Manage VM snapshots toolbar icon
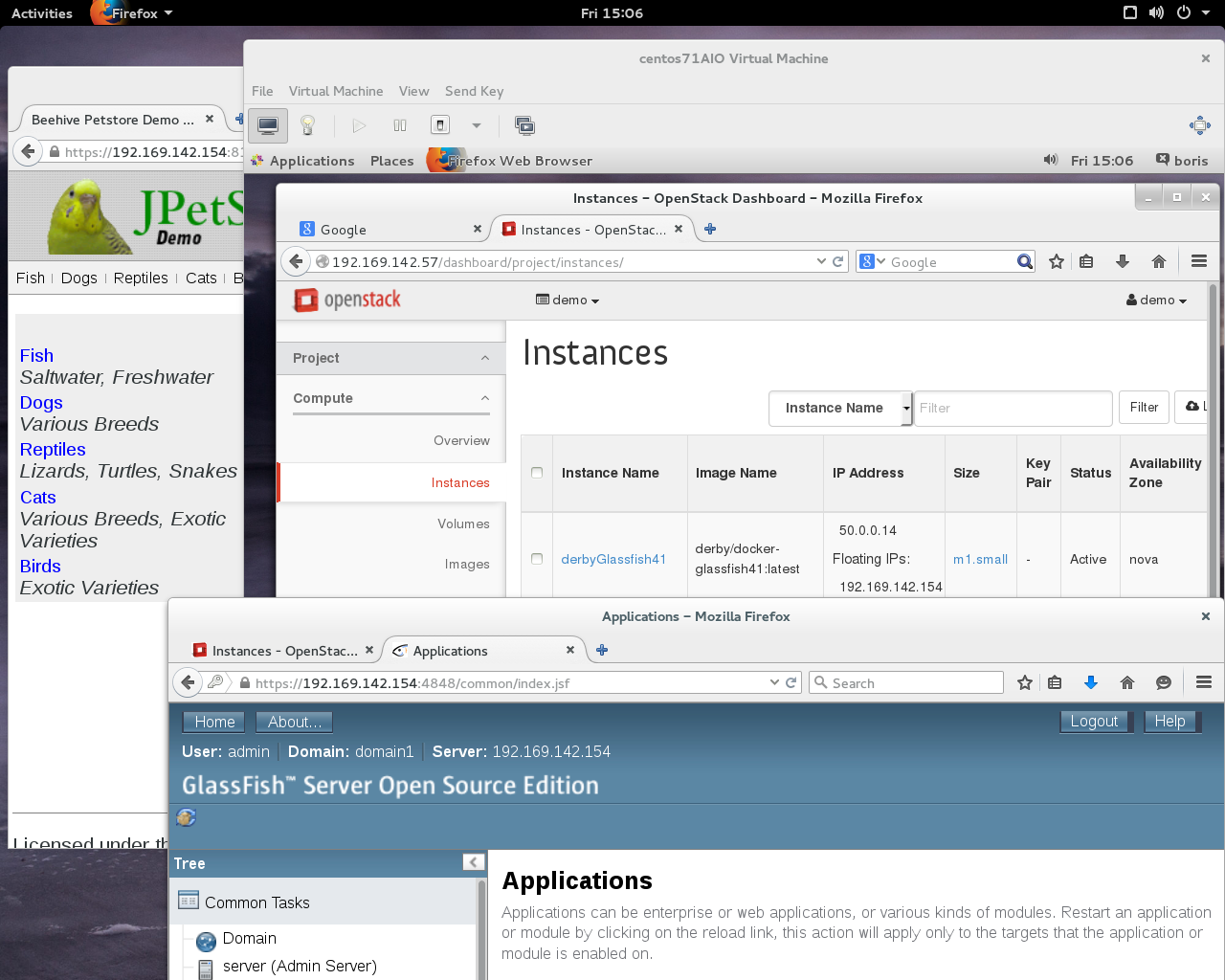The width and height of the screenshot is (1225, 980). [x=524, y=125]
